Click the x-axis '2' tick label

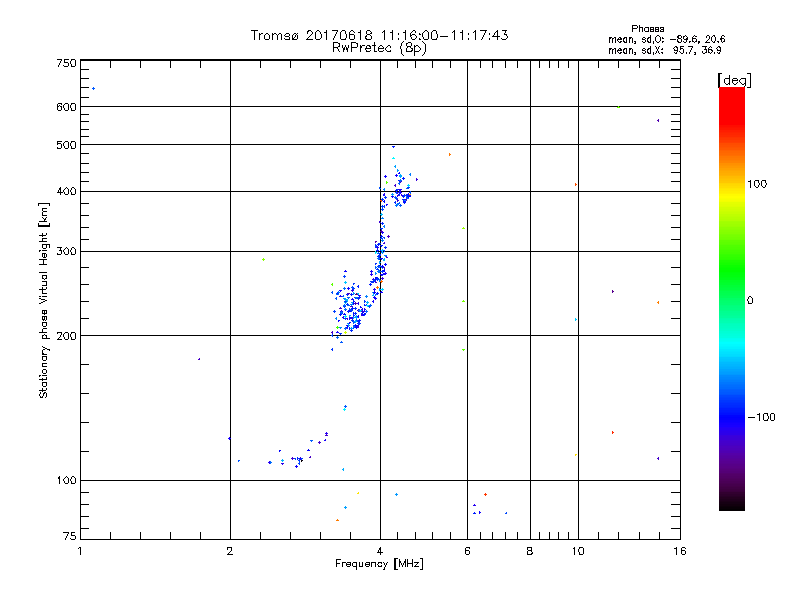230,551
